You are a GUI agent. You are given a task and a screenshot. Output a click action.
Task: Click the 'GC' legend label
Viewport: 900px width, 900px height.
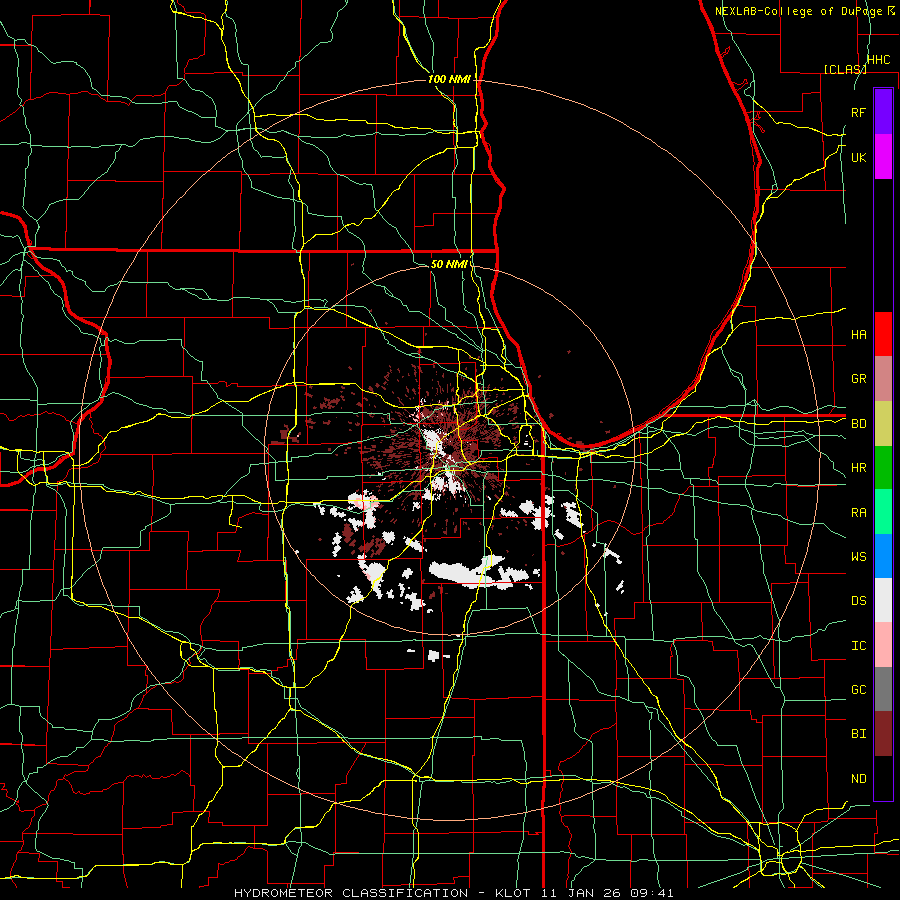click(x=858, y=690)
